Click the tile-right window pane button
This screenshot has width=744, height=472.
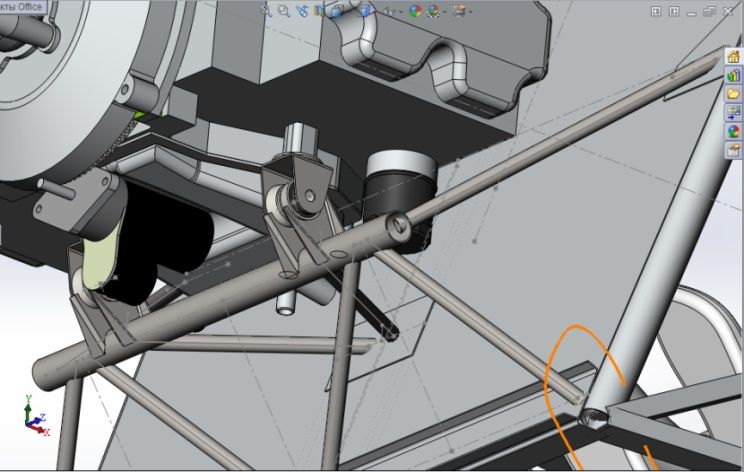point(673,11)
